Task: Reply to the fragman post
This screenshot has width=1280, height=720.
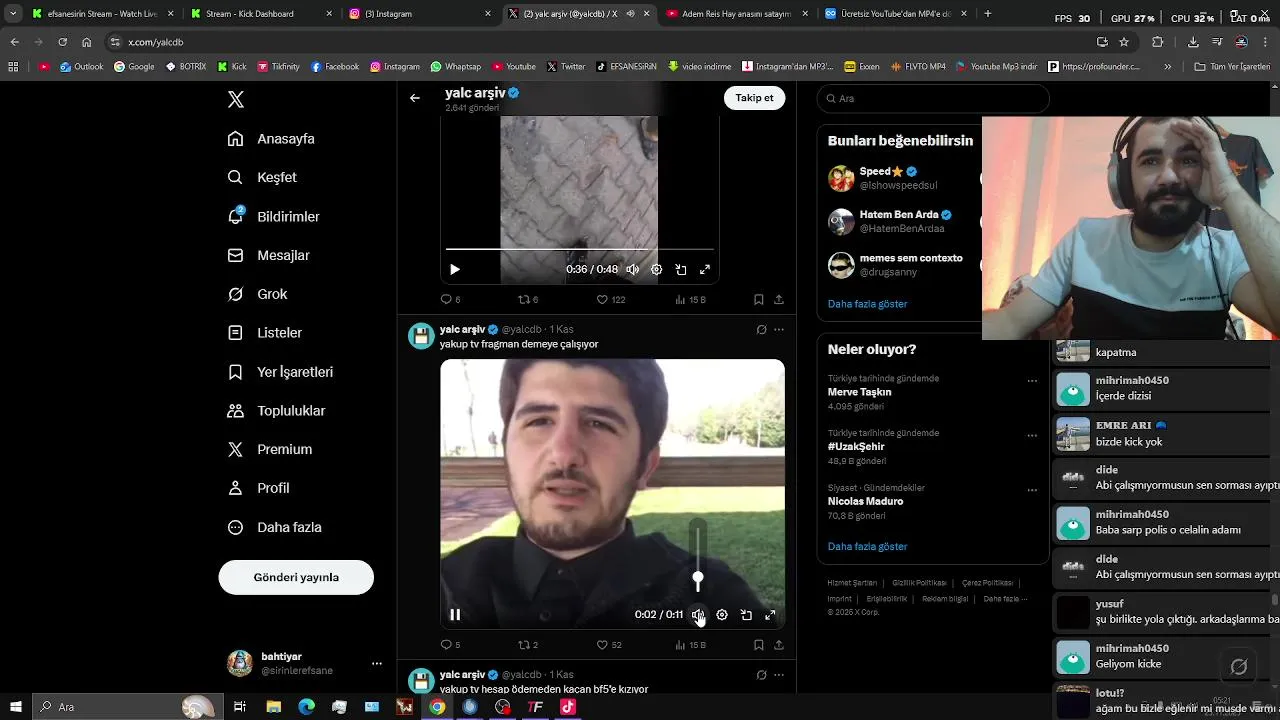Action: (450, 645)
